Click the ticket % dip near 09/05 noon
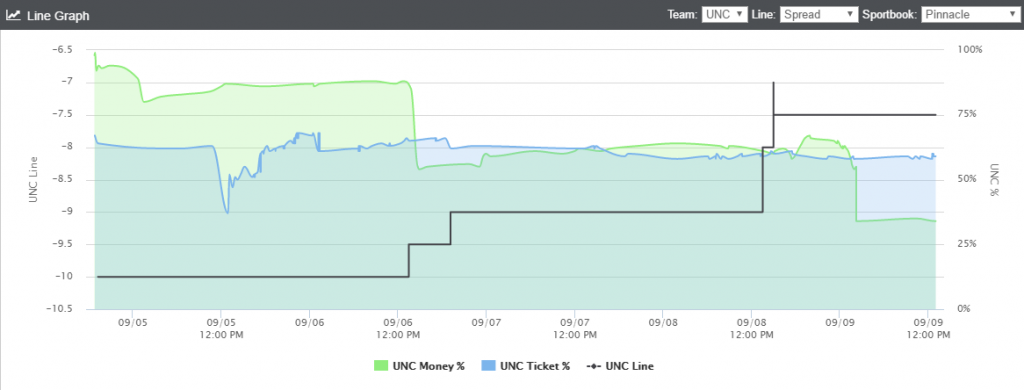The width and height of the screenshot is (1024, 390). (x=227, y=210)
